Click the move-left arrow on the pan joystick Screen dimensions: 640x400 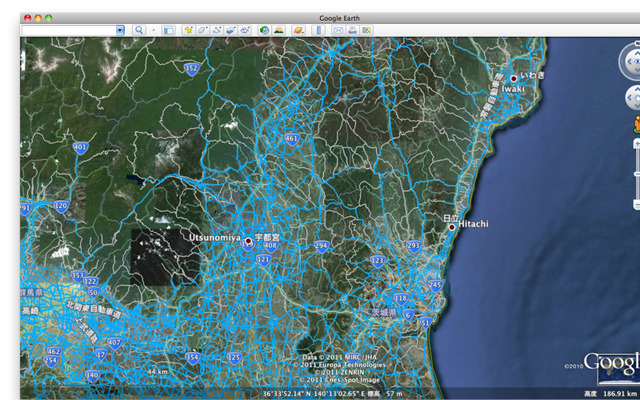coord(629,98)
